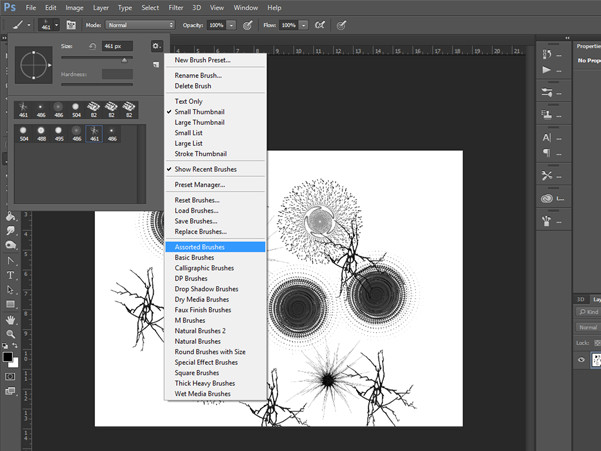Open the Opacity slider arrow
The image size is (601, 451).
[231, 25]
